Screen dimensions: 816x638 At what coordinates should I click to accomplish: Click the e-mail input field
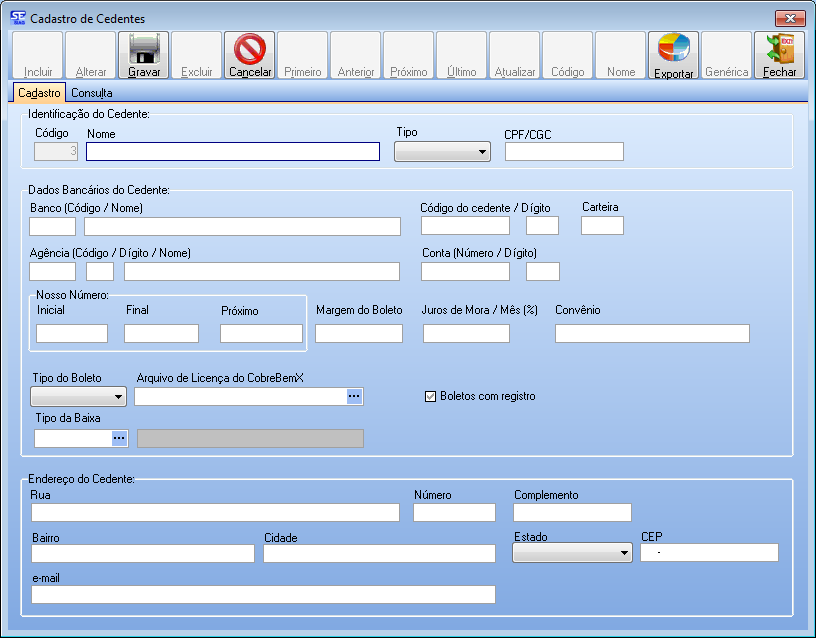click(263, 595)
